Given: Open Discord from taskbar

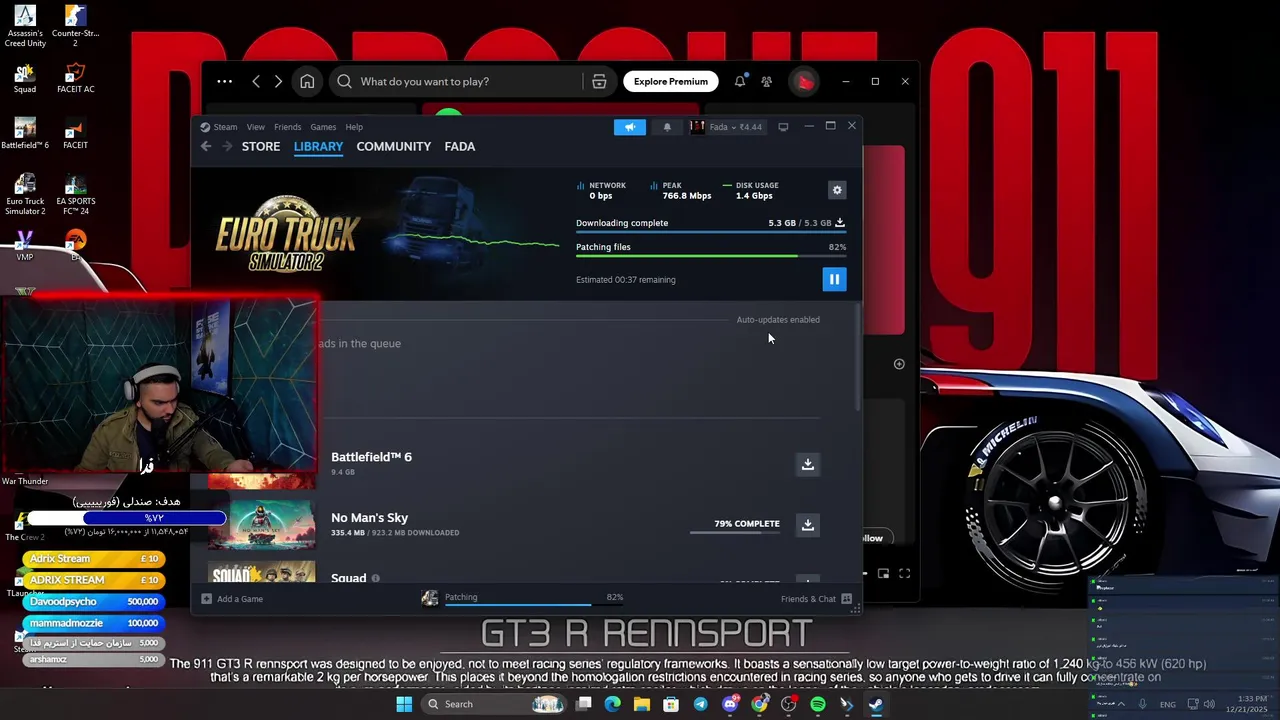Looking at the screenshot, I should coord(730,704).
